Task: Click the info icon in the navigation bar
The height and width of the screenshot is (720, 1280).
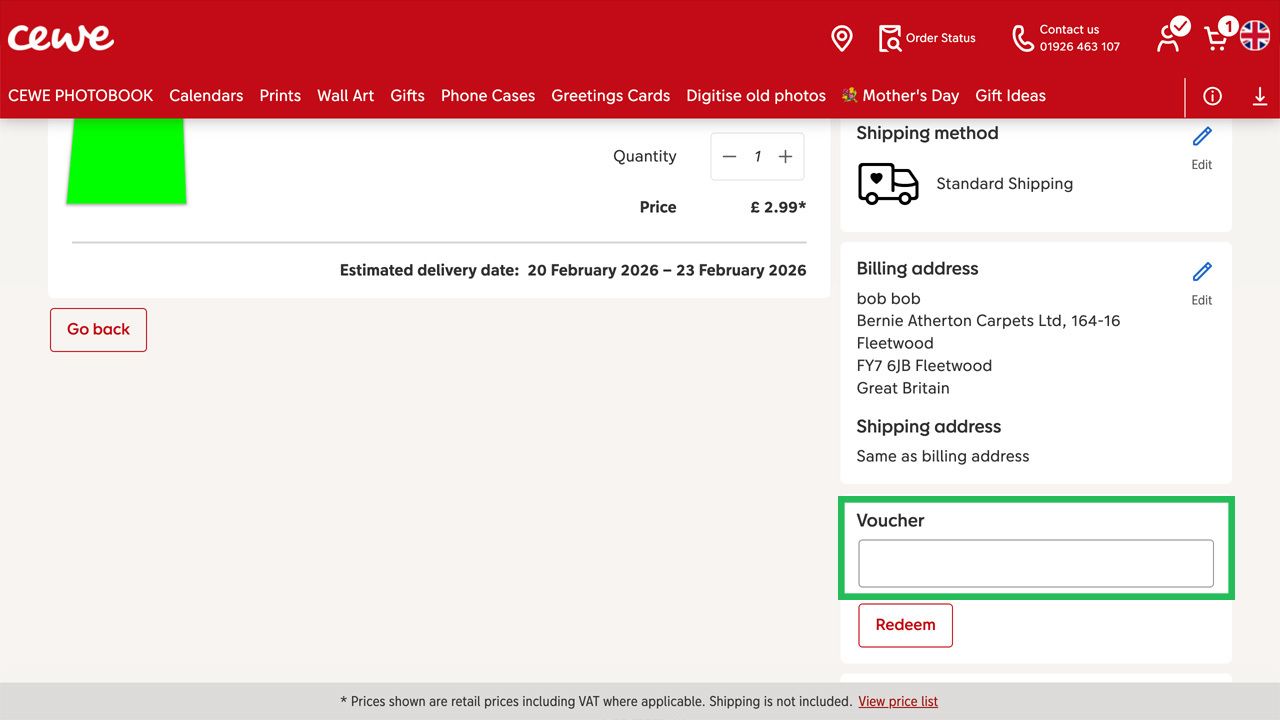Action: [1212, 96]
